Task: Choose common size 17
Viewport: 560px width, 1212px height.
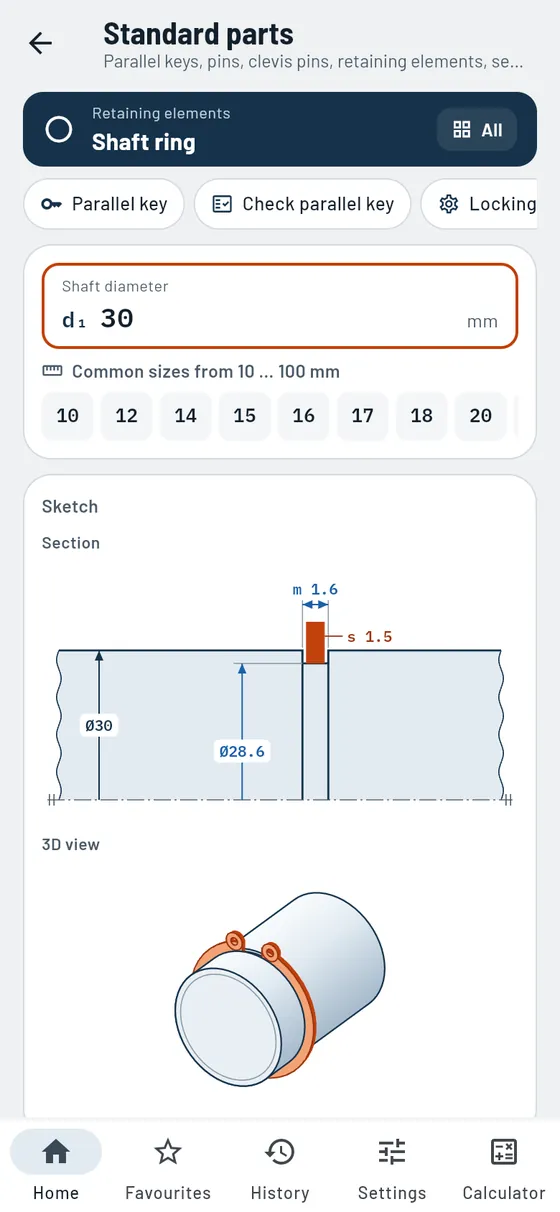Action: (x=363, y=416)
